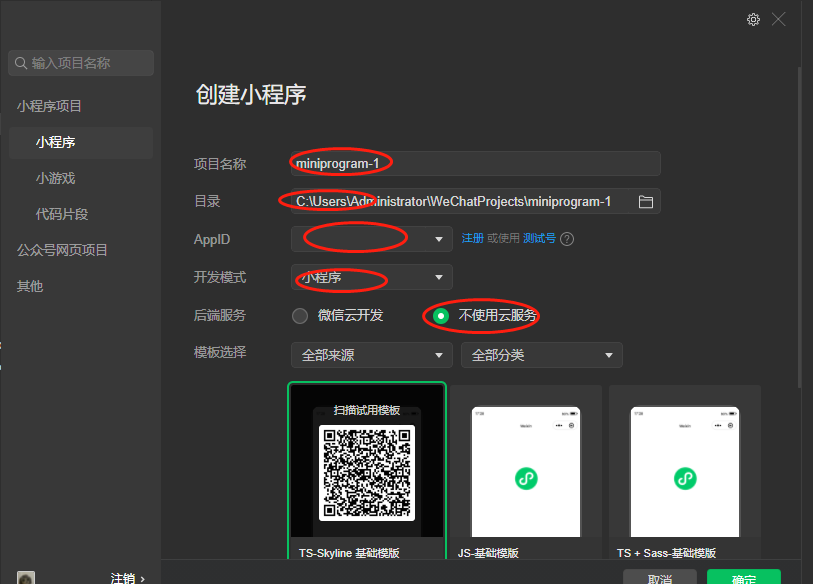Select 小程序 in the sidebar
The image size is (813, 584).
81,143
